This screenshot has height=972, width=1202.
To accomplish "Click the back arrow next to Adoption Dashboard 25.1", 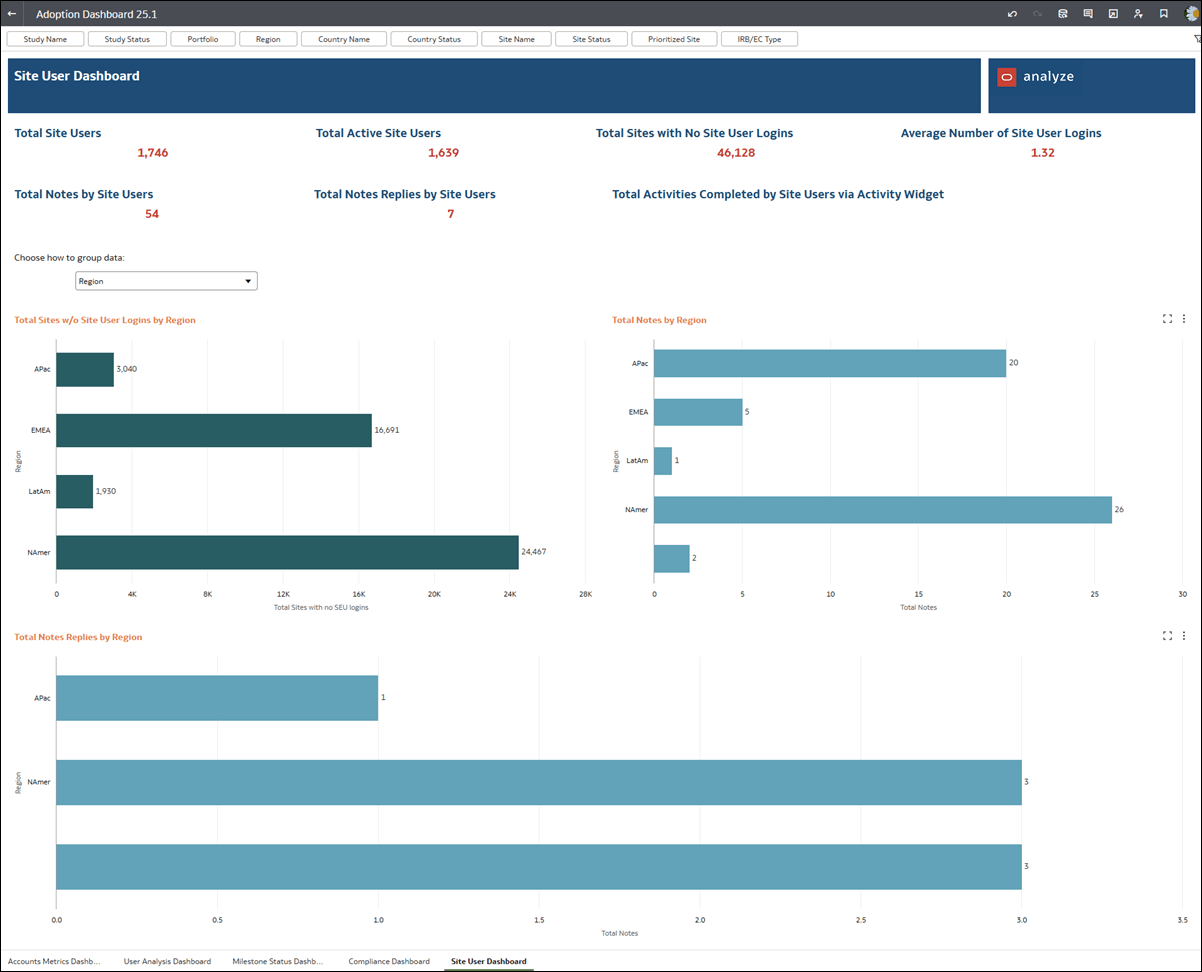I will (x=11, y=13).
